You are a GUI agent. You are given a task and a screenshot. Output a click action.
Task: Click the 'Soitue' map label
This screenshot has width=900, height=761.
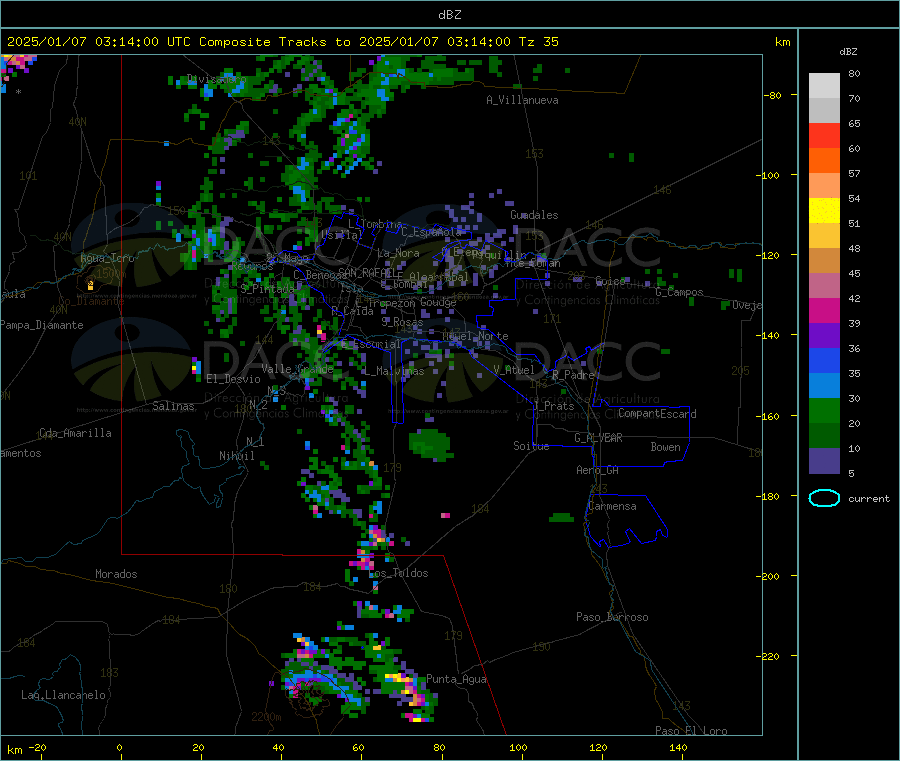pos(531,446)
